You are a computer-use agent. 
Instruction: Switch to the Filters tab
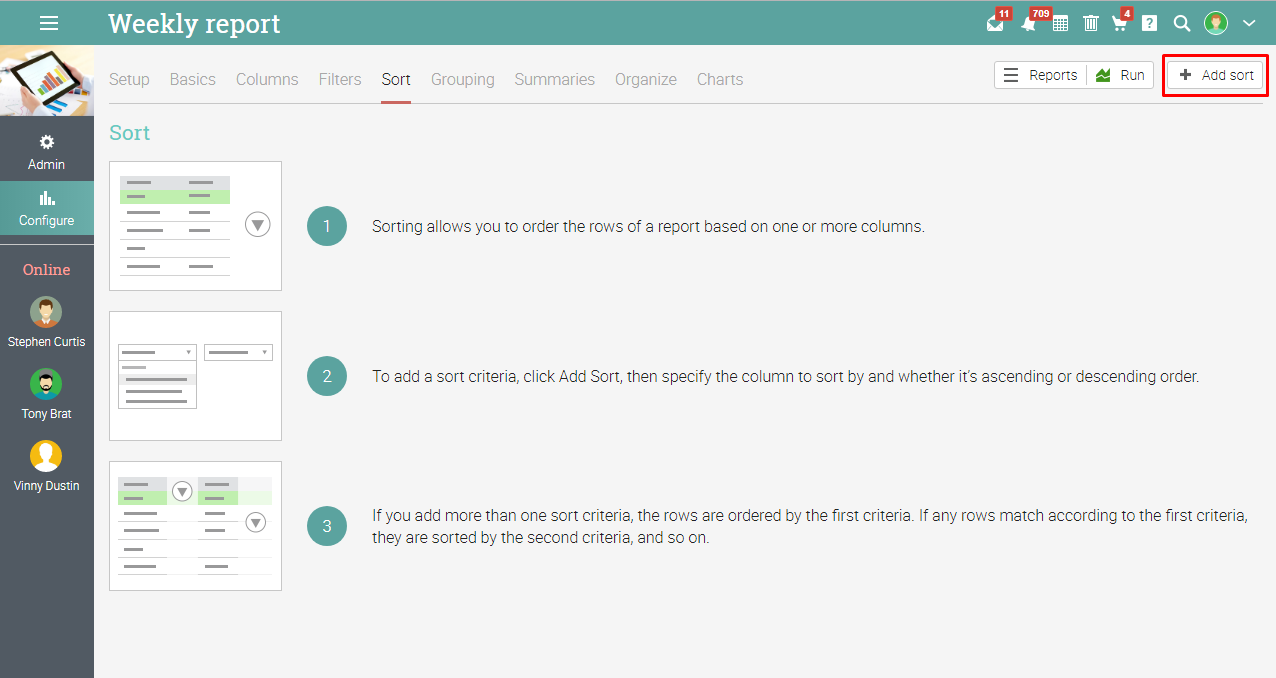point(340,79)
